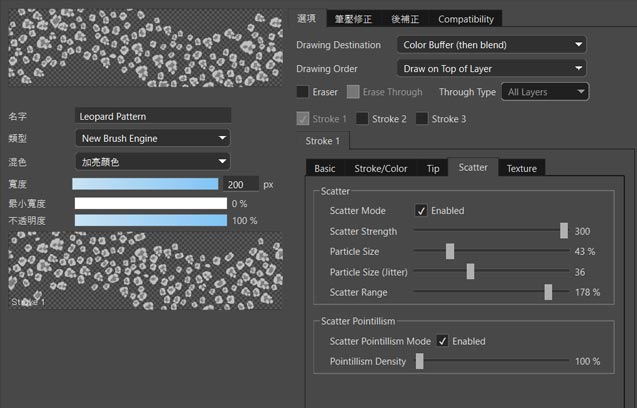
Task: Uncheck Scatter Pointillism Mode Enabled
Action: pos(443,341)
